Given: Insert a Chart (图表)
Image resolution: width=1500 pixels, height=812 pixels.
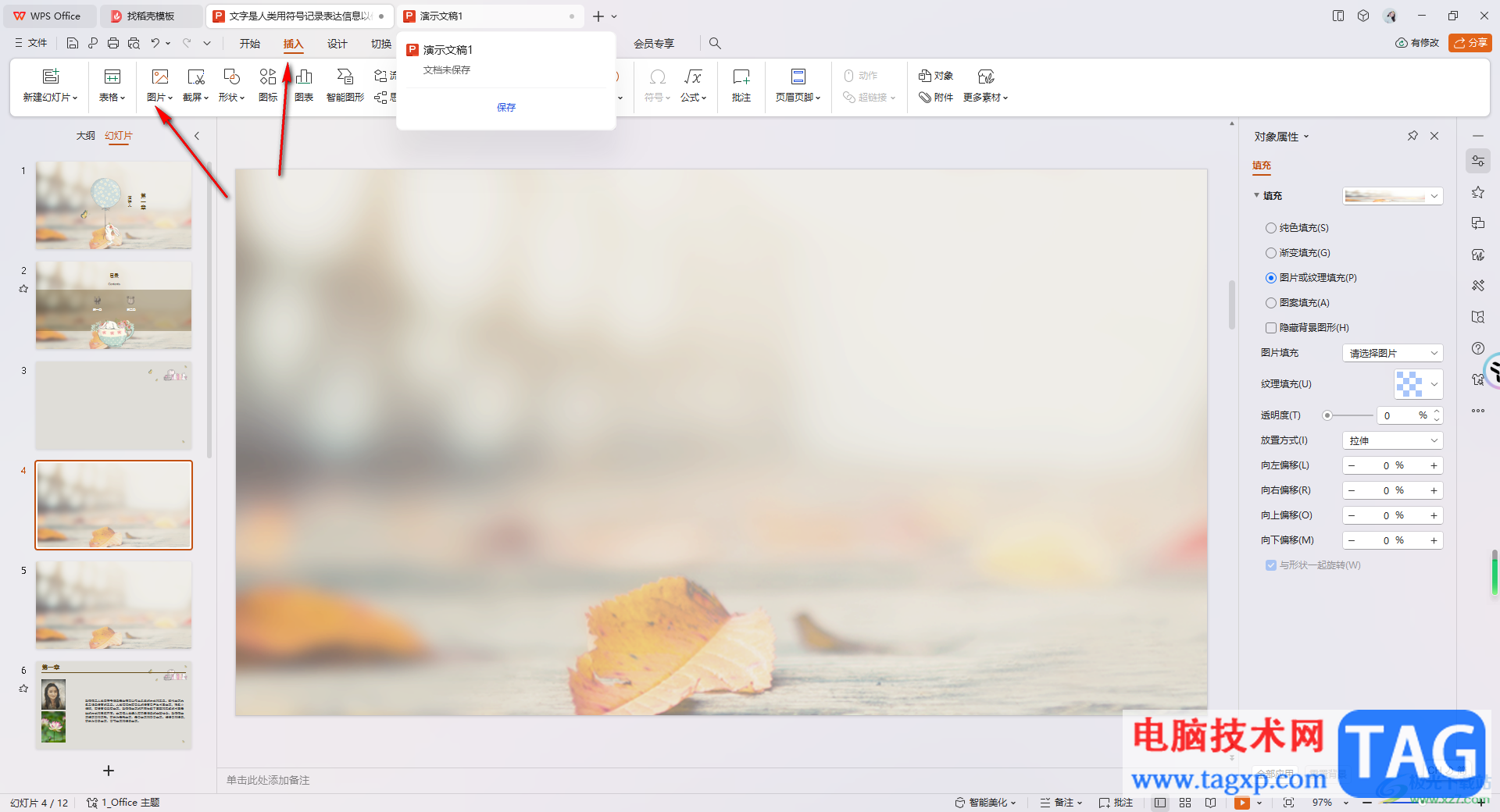Looking at the screenshot, I should [304, 84].
